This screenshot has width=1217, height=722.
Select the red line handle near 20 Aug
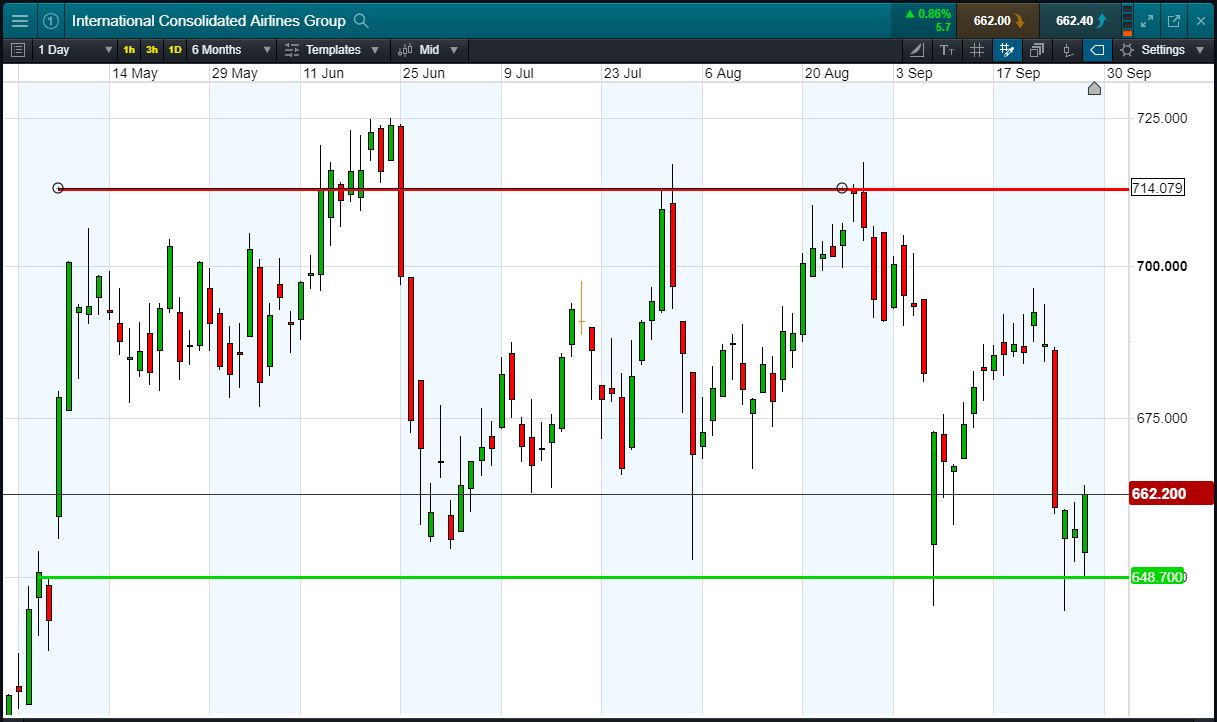pos(842,188)
